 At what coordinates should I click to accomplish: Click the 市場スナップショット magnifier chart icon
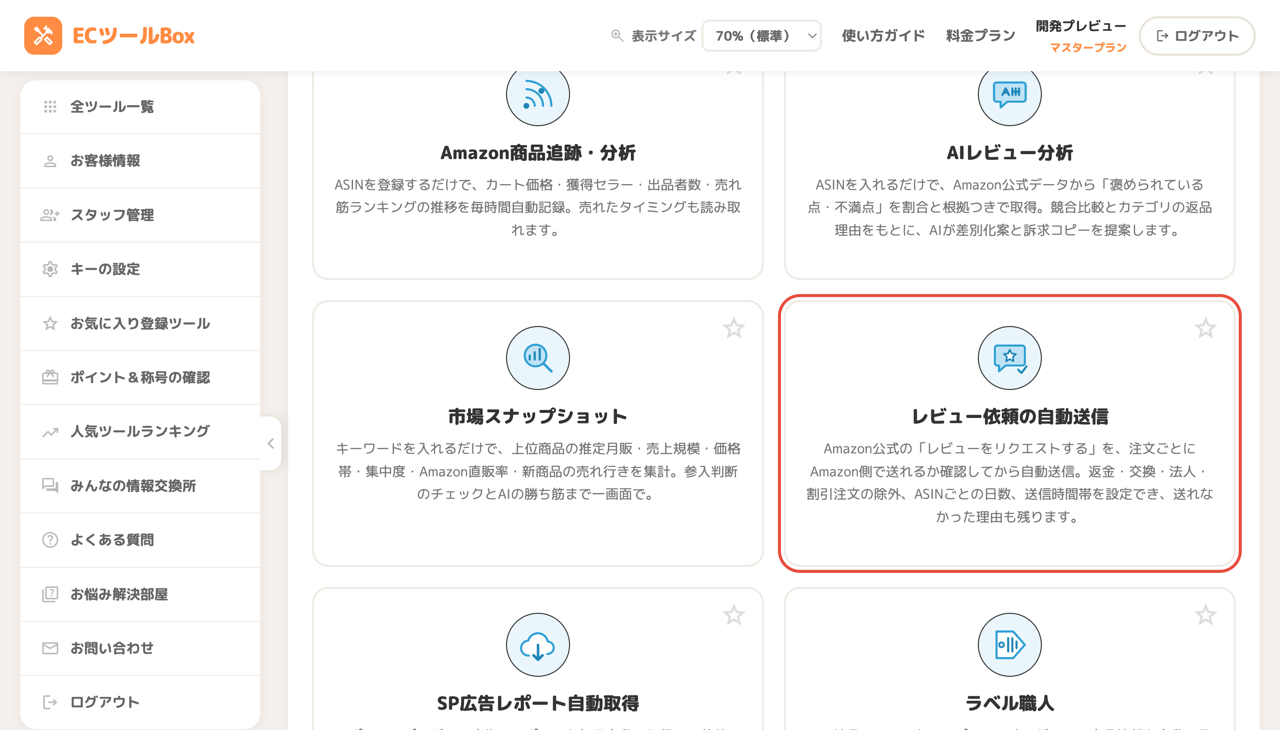tap(538, 358)
